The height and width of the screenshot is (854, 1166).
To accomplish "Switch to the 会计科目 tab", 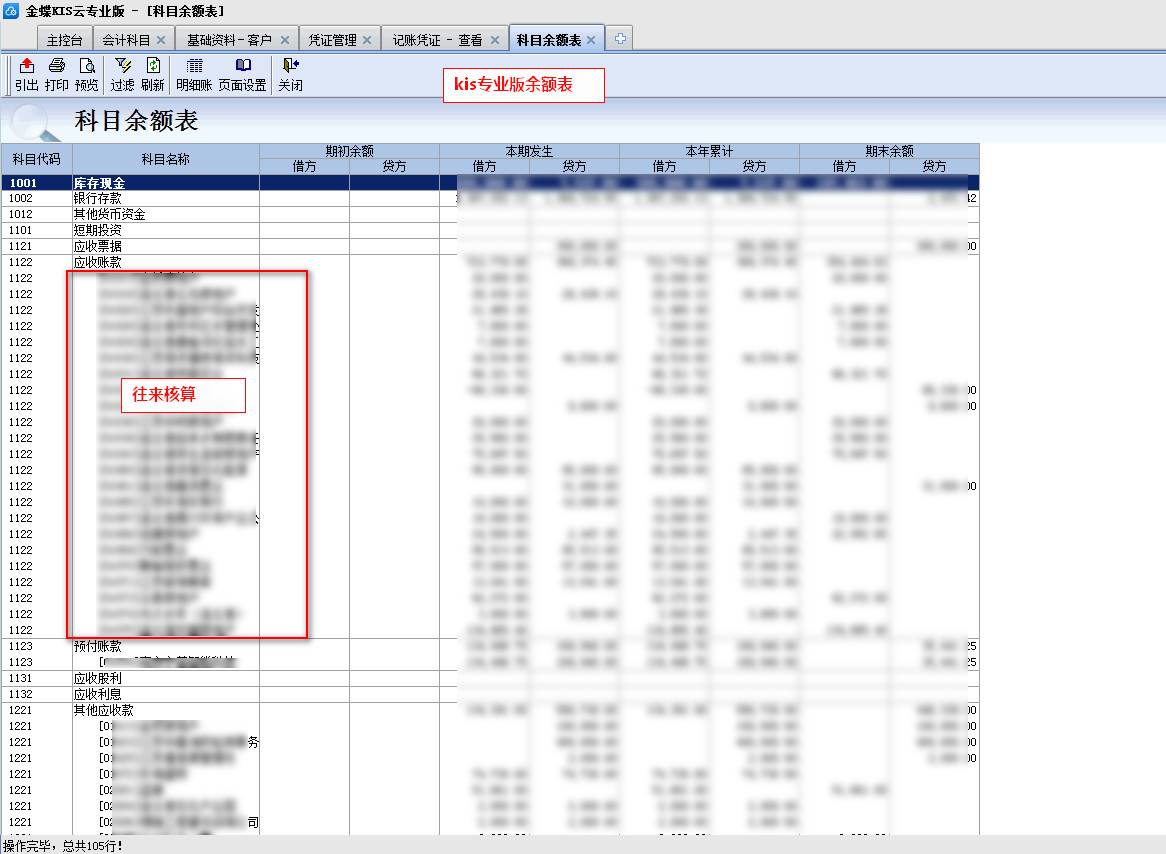I will 126,40.
